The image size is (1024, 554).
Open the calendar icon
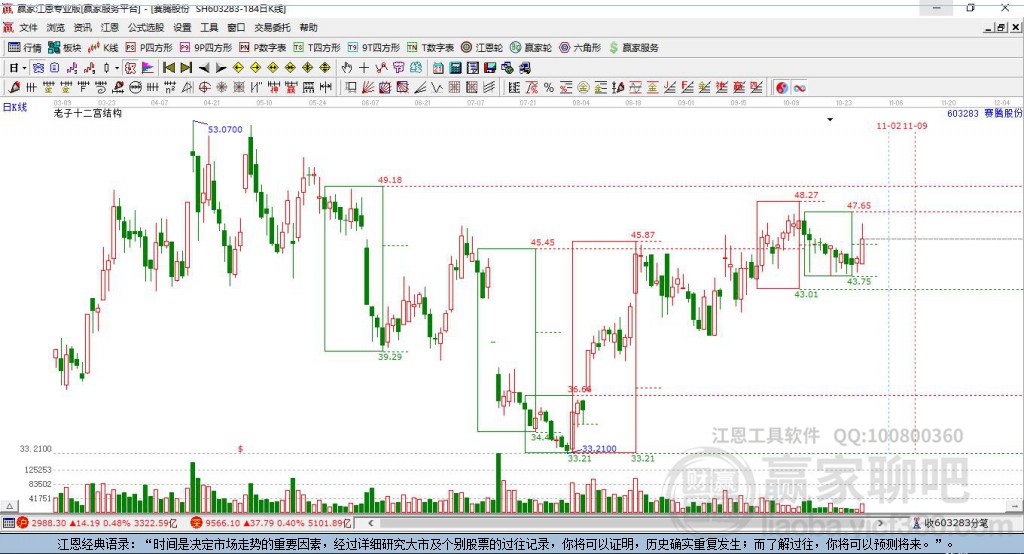coord(438,68)
